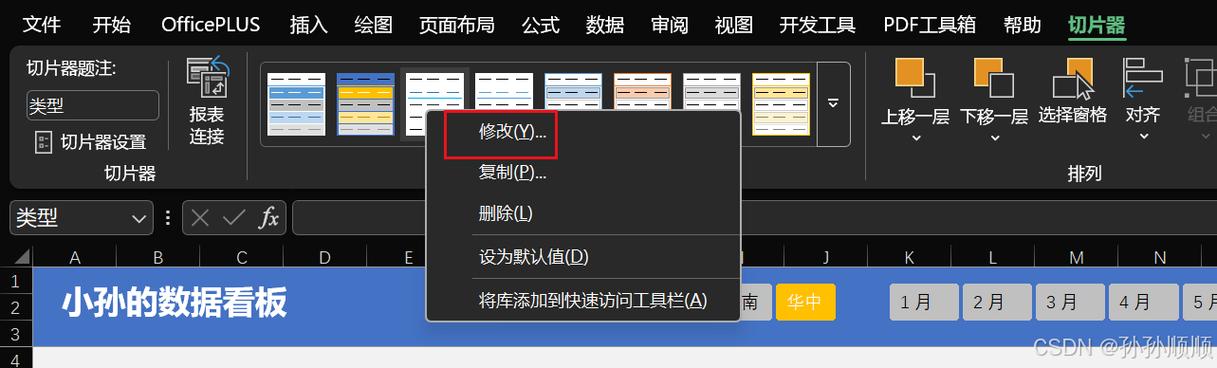Click the formula bar cancel X icon
The height and width of the screenshot is (368, 1217).
point(200,218)
